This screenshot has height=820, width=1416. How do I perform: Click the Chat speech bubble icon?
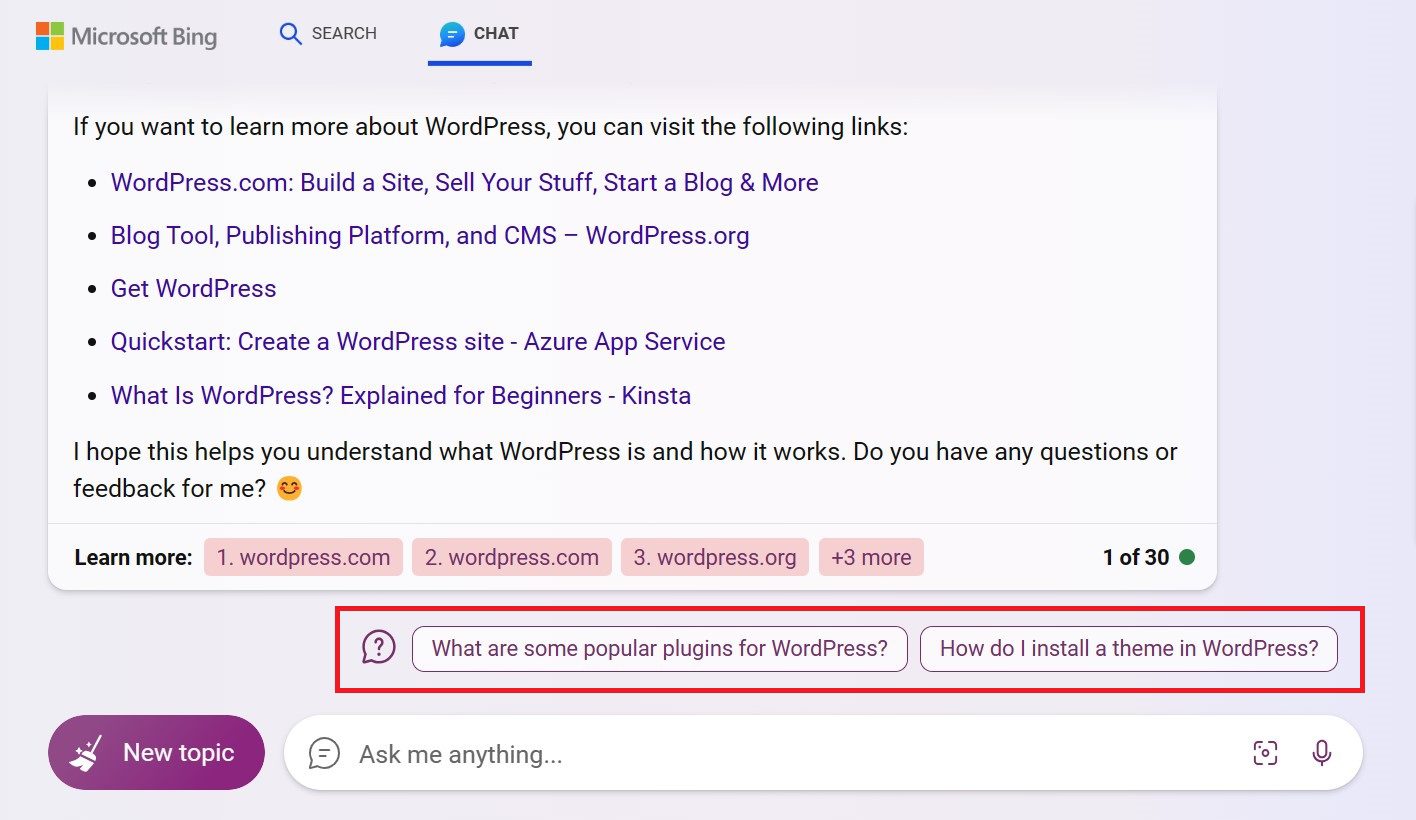coord(453,33)
